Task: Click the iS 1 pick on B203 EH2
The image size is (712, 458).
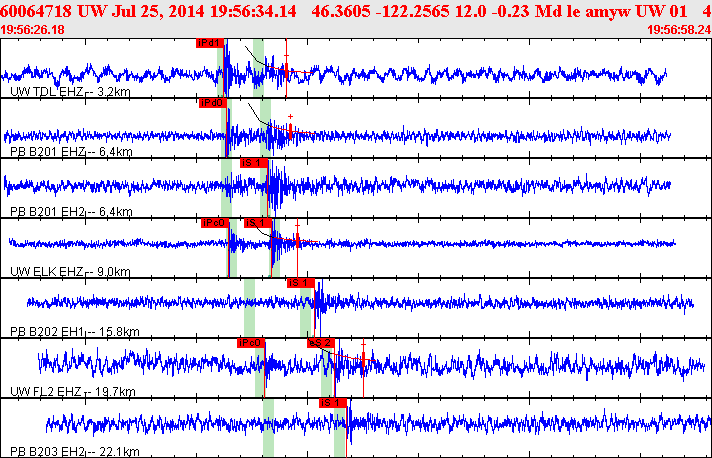Action: pyautogui.click(x=333, y=403)
